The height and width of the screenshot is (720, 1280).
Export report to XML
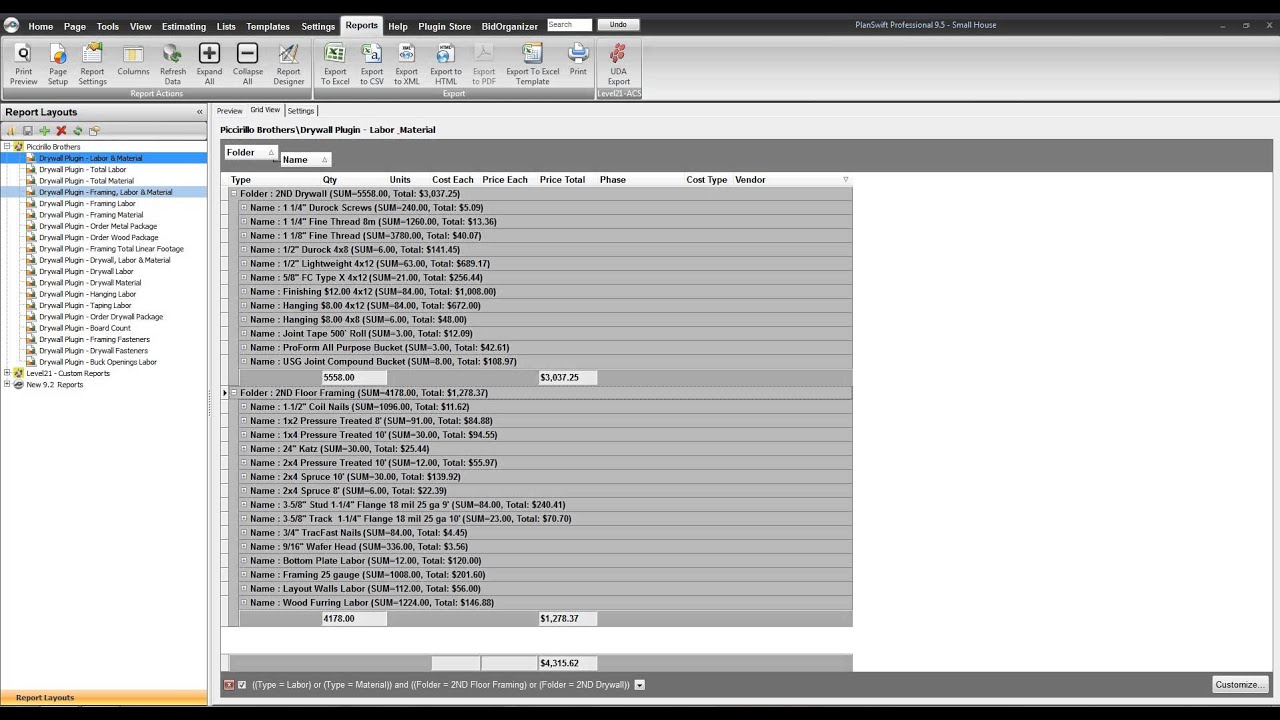point(406,64)
